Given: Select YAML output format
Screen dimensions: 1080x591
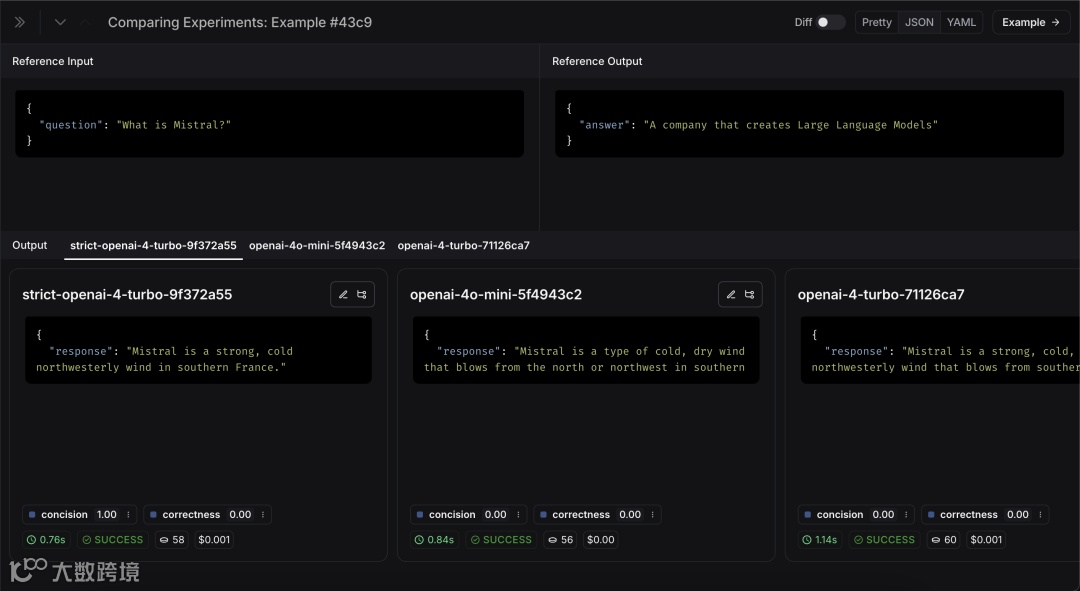Looking at the screenshot, I should point(961,22).
